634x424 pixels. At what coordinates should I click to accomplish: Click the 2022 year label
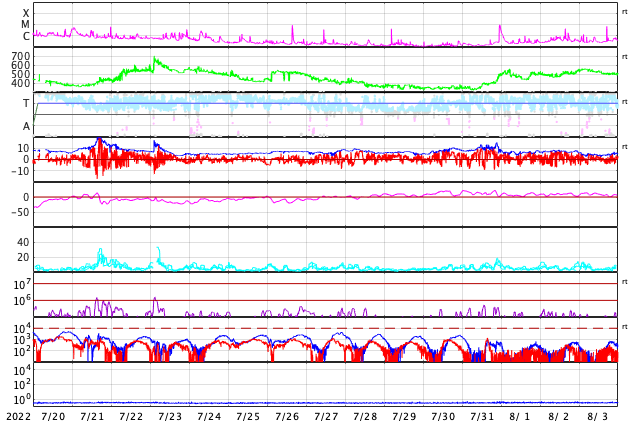coord(17,416)
